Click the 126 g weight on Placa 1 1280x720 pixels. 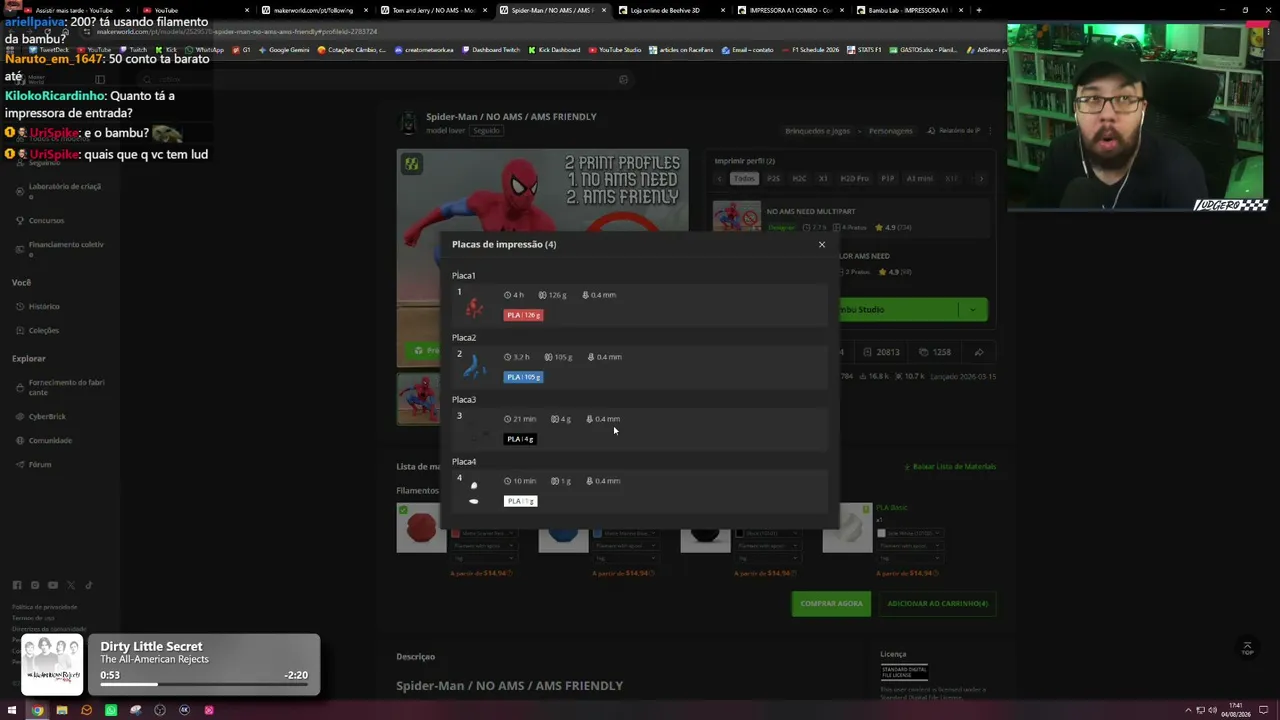pyautogui.click(x=553, y=295)
